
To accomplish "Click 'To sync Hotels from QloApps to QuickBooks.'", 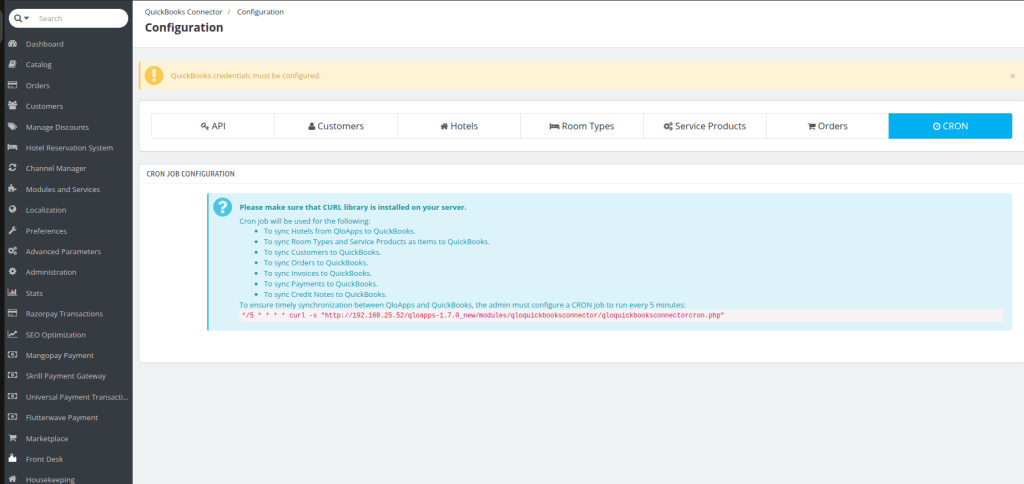I will (x=340, y=231).
